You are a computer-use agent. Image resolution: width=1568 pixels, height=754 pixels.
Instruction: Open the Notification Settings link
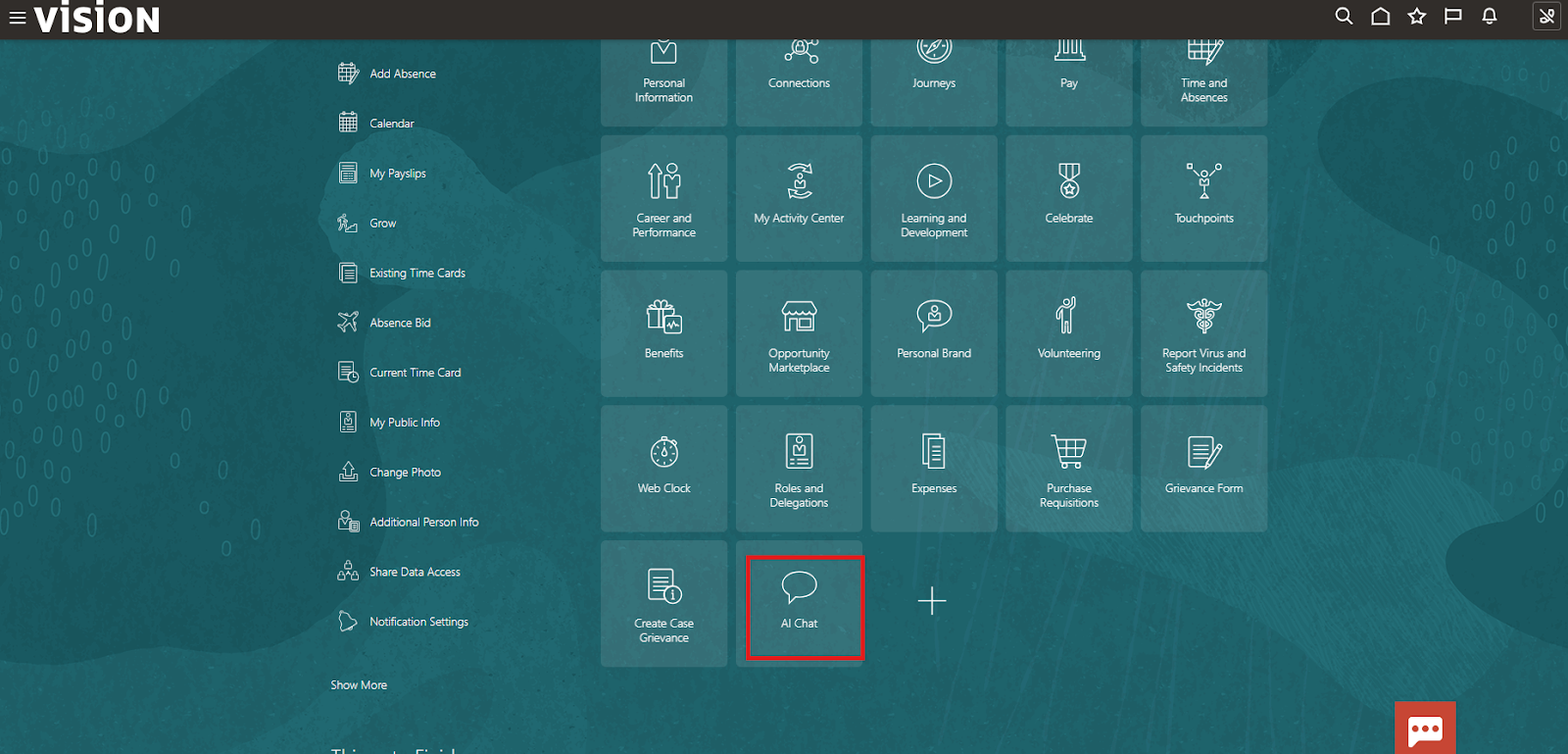[x=418, y=622]
